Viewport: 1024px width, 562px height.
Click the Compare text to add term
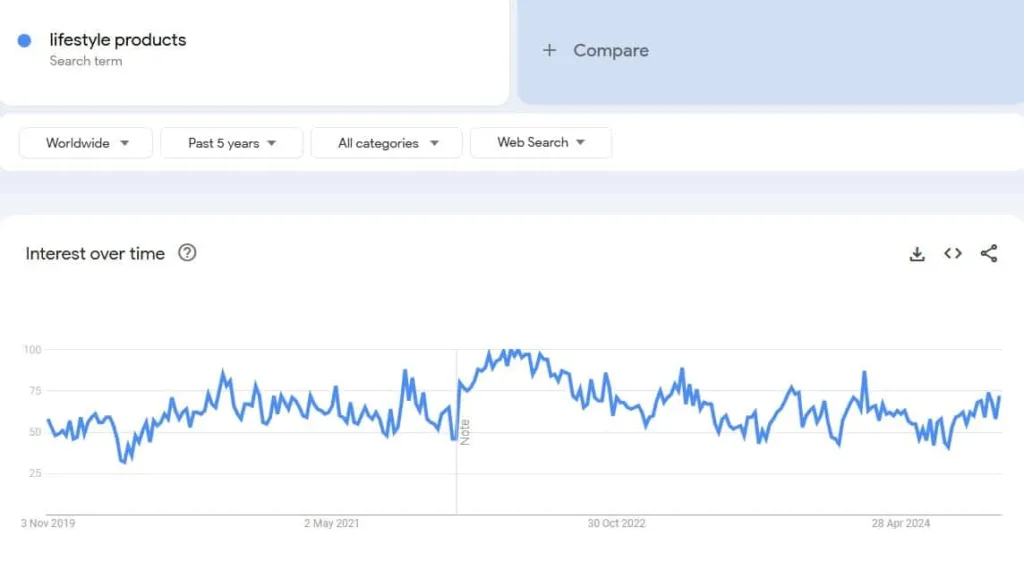611,50
